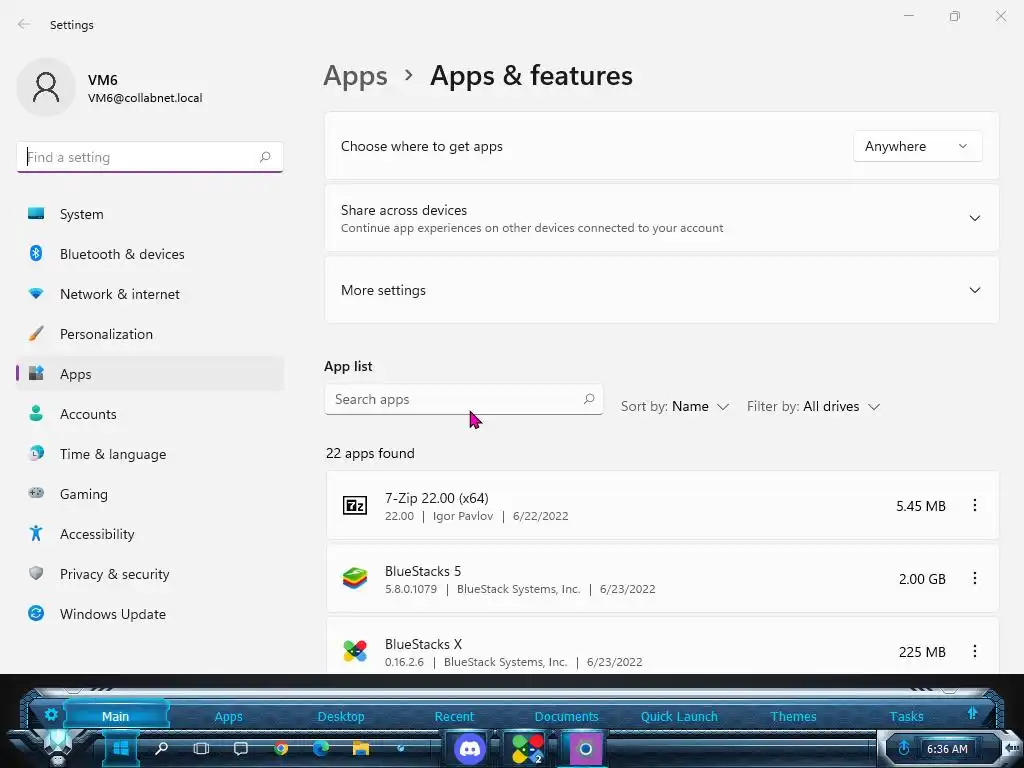The image size is (1024, 768).
Task: Open Time & language settings
Action: click(150, 454)
